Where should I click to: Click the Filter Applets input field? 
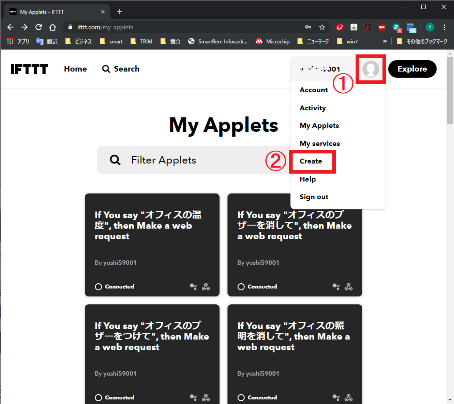tap(194, 160)
